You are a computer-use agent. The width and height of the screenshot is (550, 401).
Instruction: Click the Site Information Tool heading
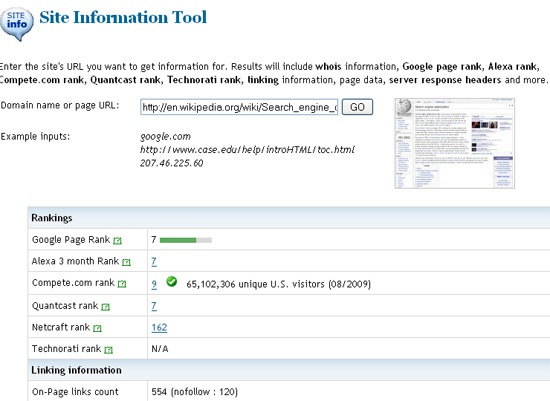click(x=123, y=17)
